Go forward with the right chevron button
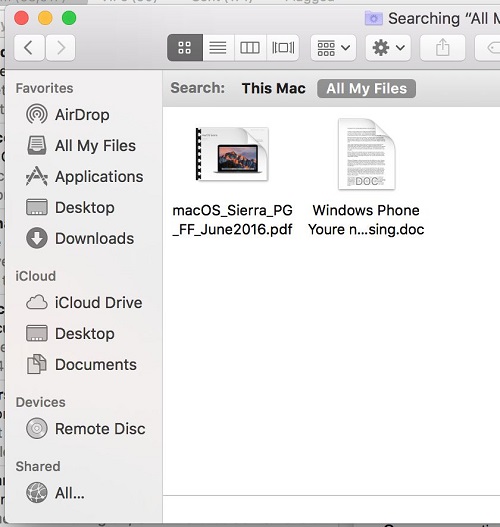The height and width of the screenshot is (527, 500). [60, 48]
